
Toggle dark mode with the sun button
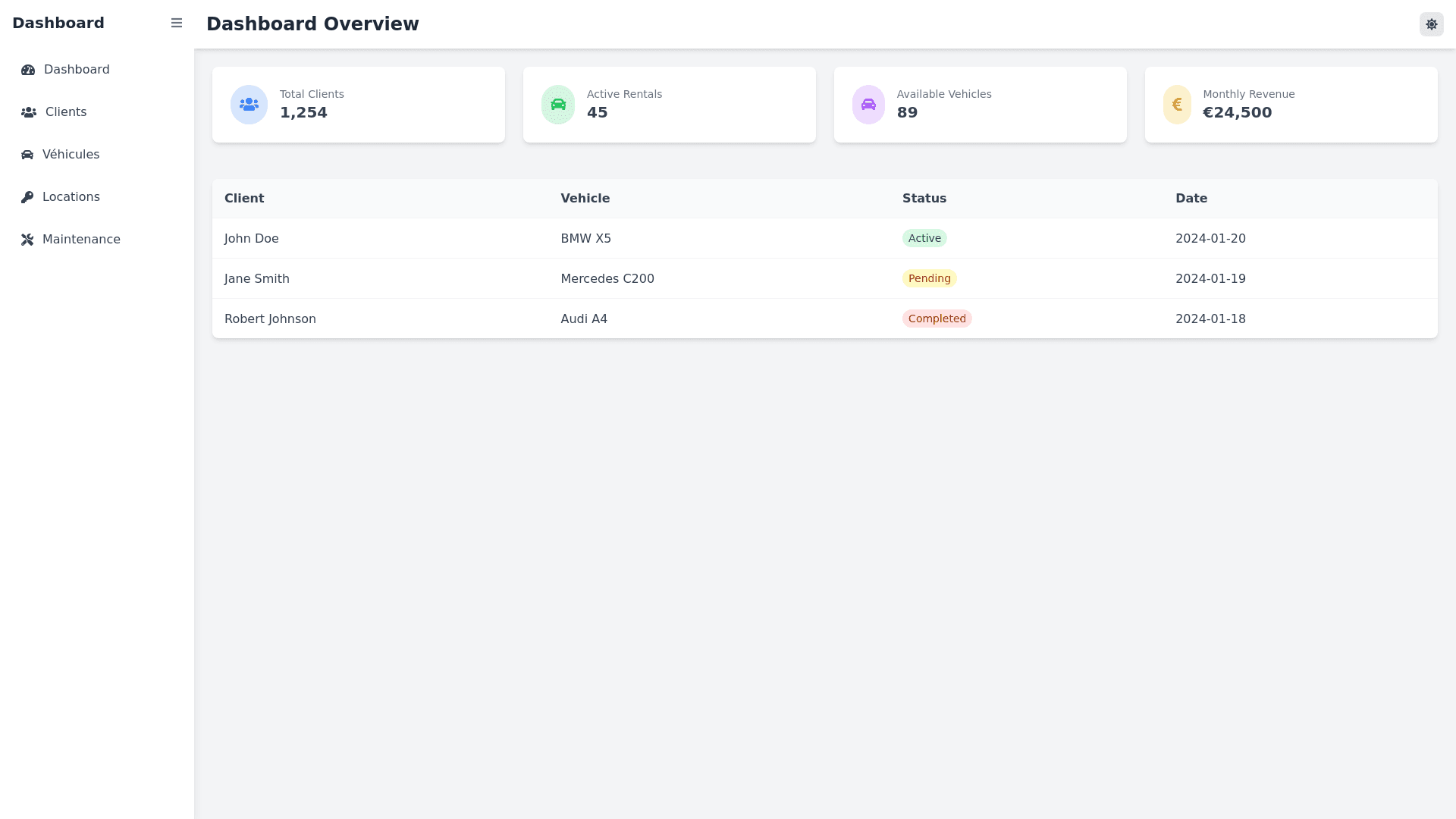click(x=1431, y=24)
